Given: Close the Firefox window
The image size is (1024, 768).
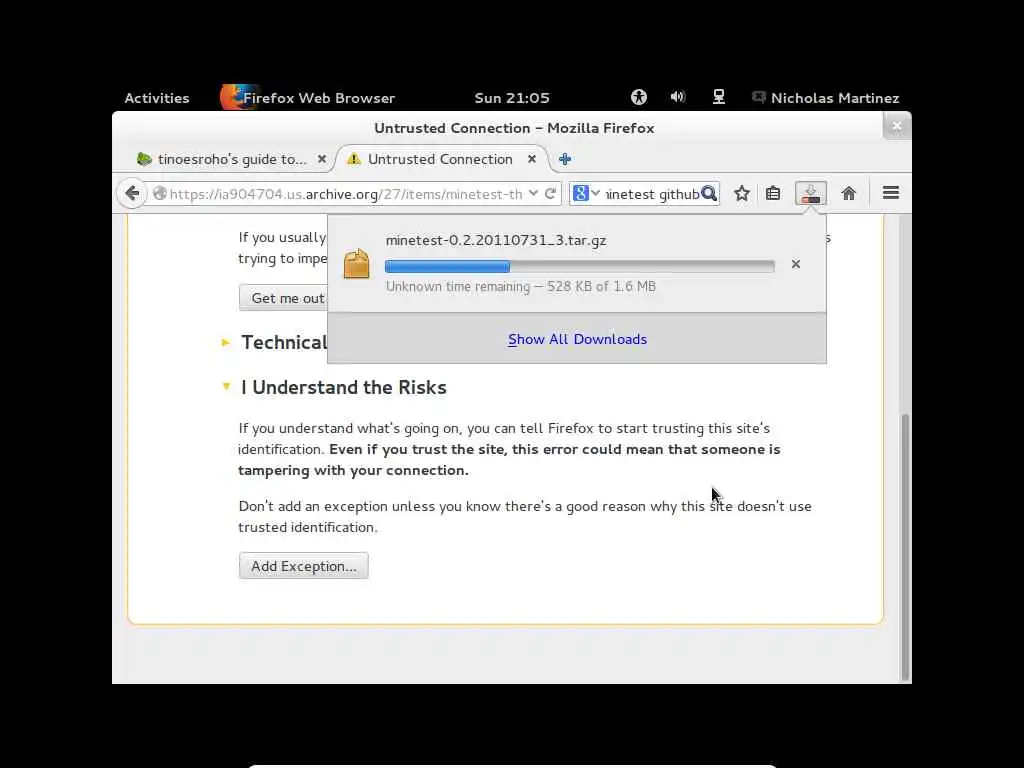Looking at the screenshot, I should (x=897, y=125).
